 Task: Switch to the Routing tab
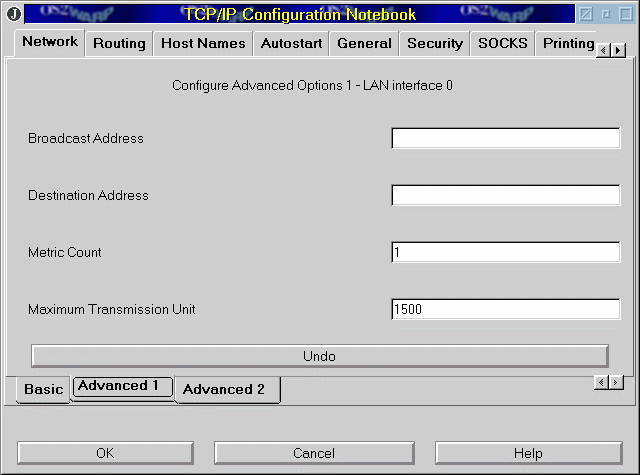(119, 43)
